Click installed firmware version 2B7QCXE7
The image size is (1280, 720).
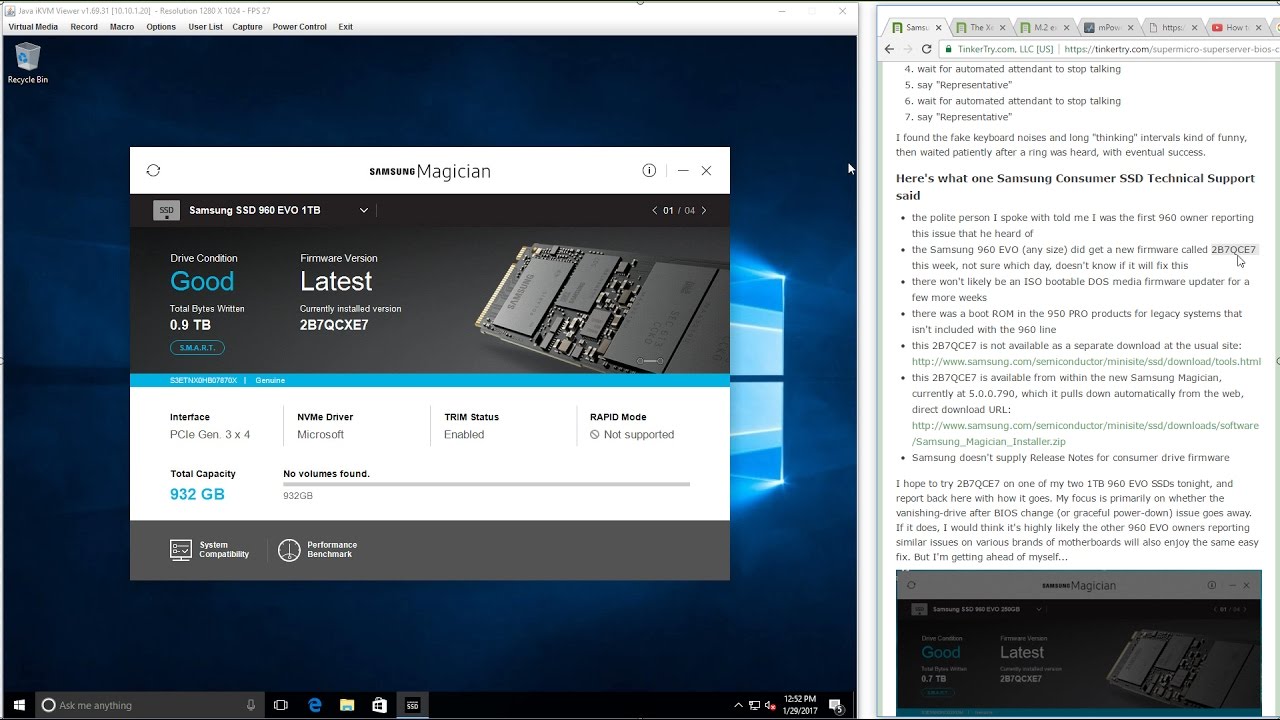point(334,325)
